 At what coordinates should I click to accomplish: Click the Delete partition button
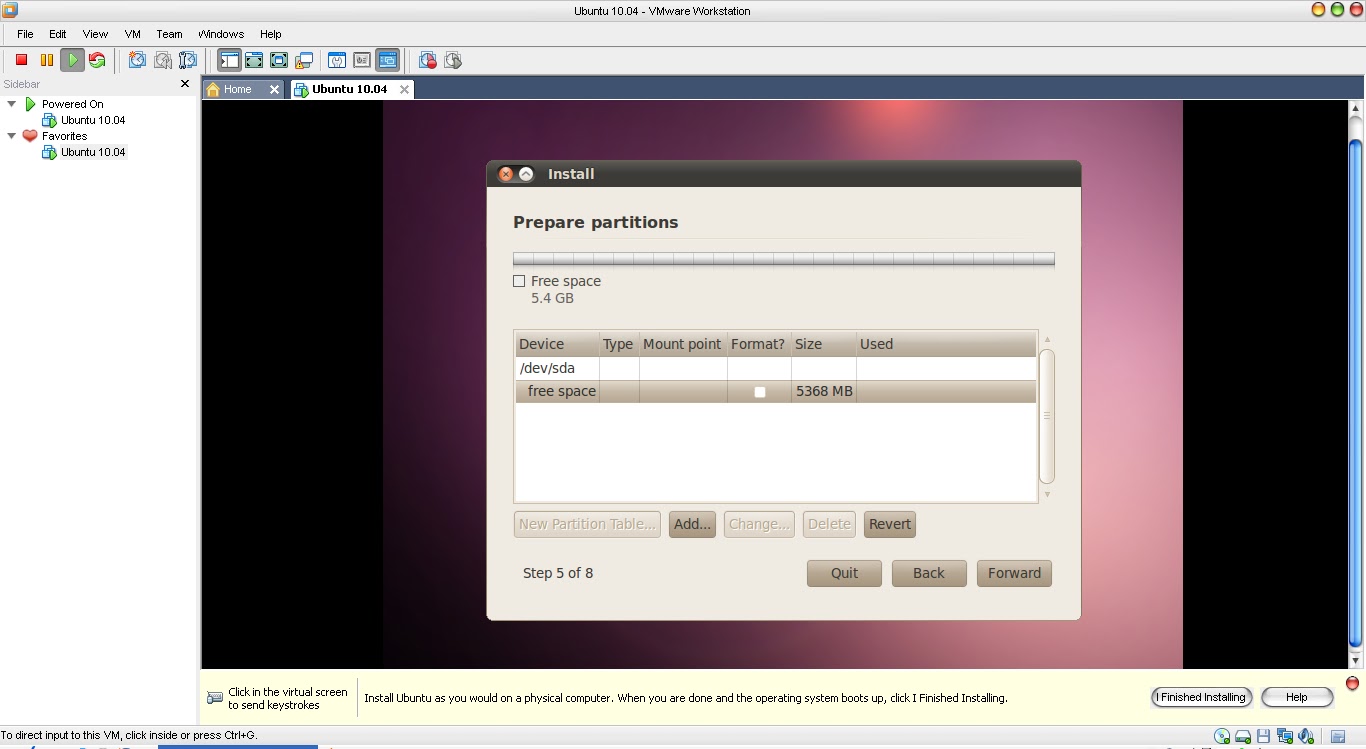click(x=829, y=524)
